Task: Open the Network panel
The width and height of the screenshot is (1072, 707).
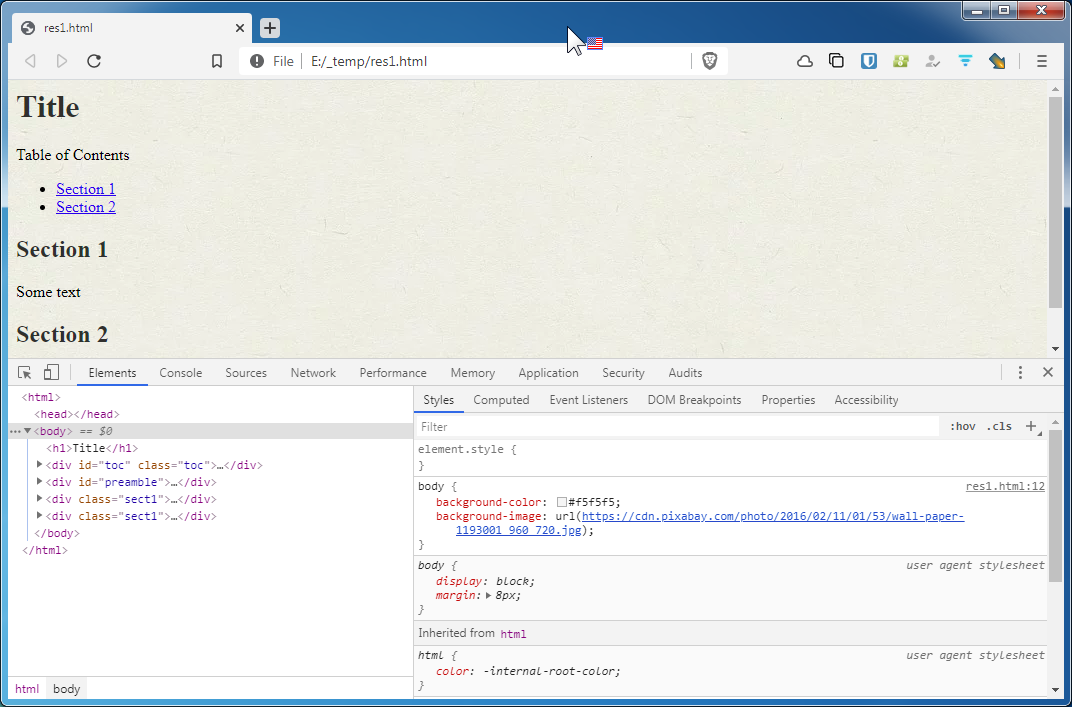Action: (x=313, y=372)
